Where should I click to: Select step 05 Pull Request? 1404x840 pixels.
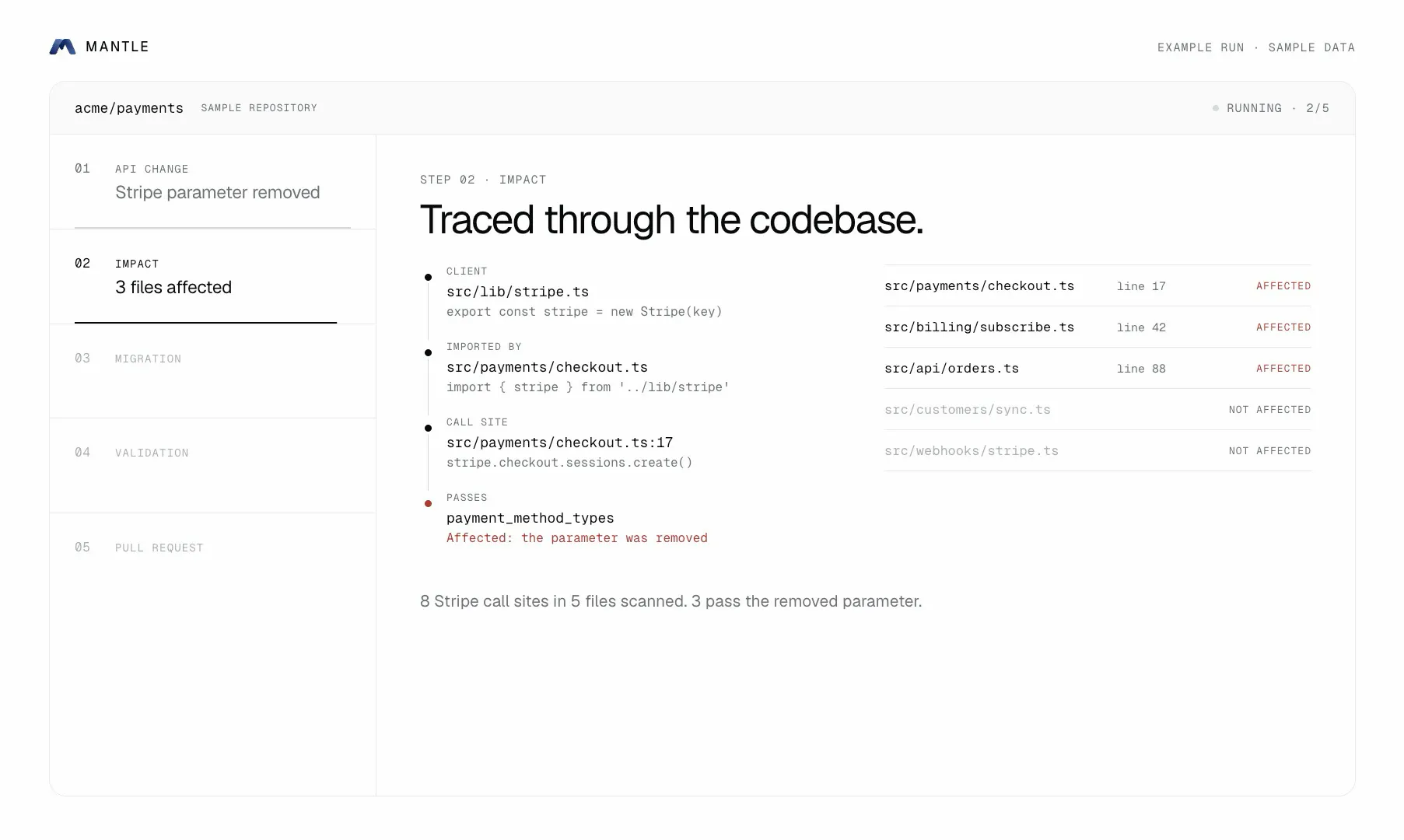click(212, 560)
